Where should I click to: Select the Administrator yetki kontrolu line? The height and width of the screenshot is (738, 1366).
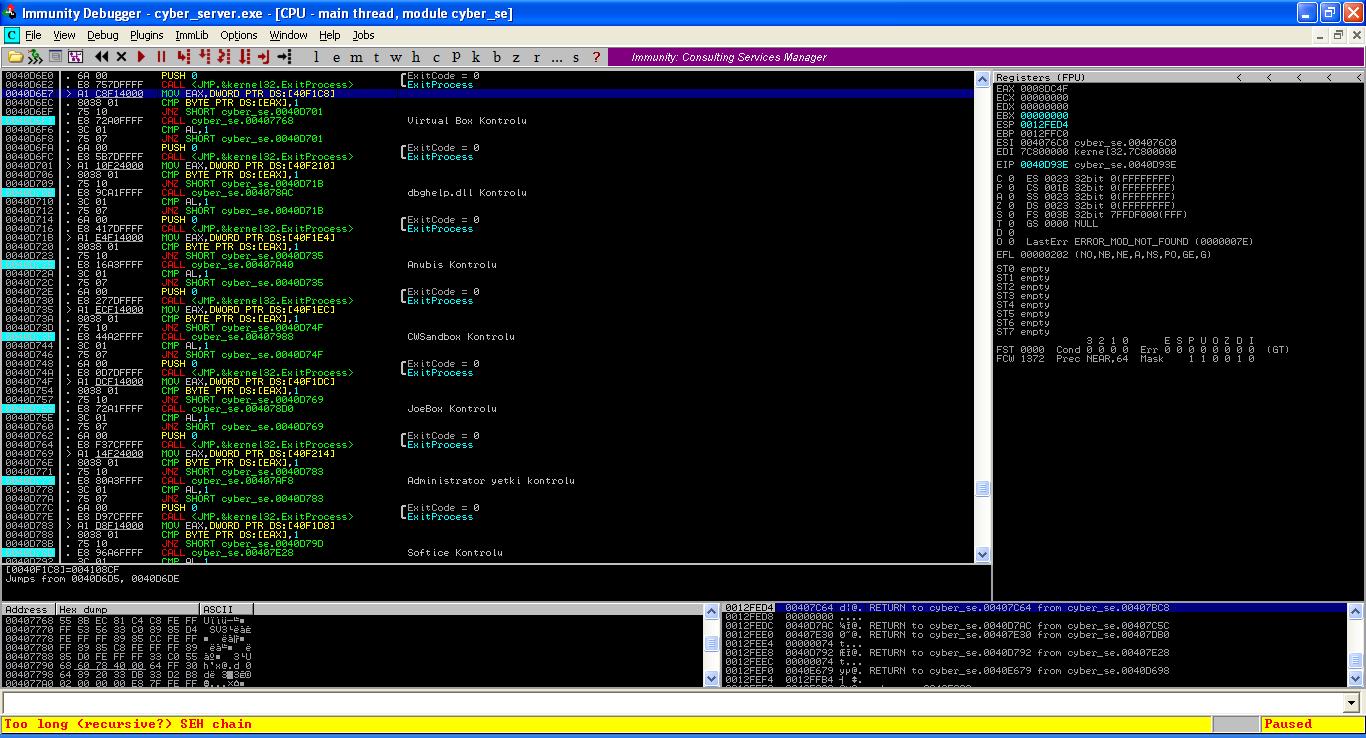click(x=490, y=481)
